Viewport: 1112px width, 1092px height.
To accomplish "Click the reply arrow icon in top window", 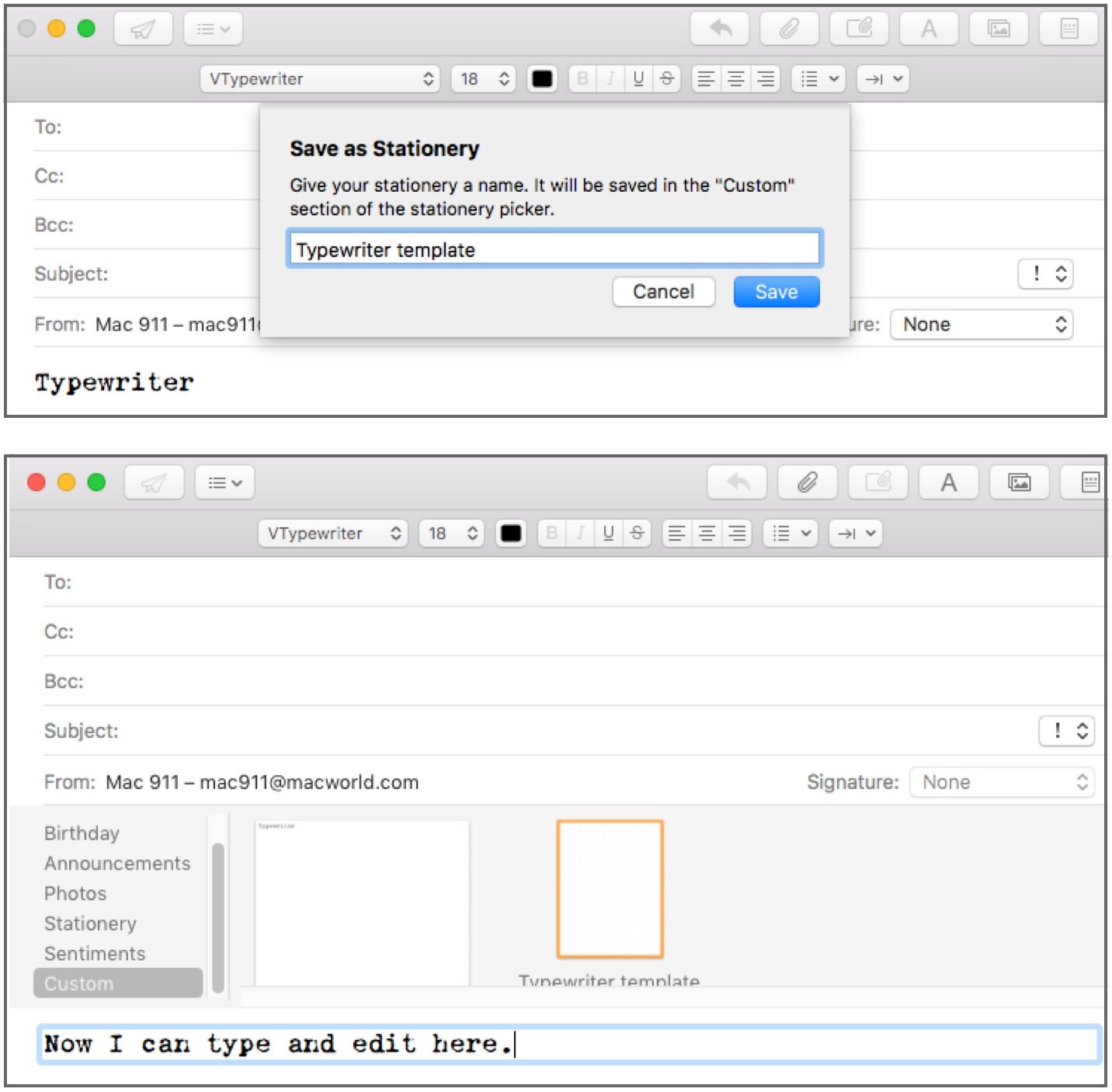I will click(720, 30).
